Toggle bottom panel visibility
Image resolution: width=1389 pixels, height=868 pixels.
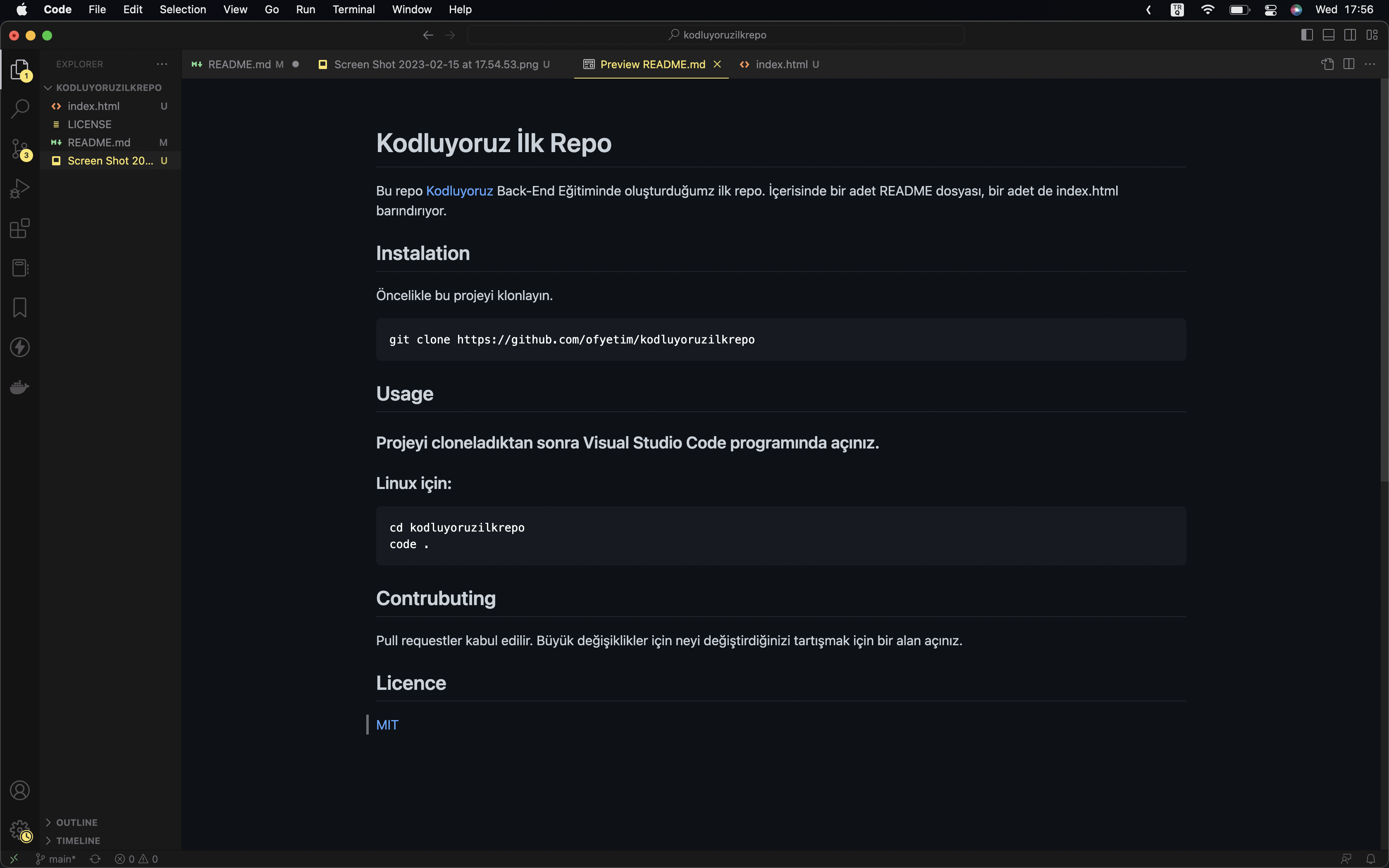pyautogui.click(x=1328, y=35)
